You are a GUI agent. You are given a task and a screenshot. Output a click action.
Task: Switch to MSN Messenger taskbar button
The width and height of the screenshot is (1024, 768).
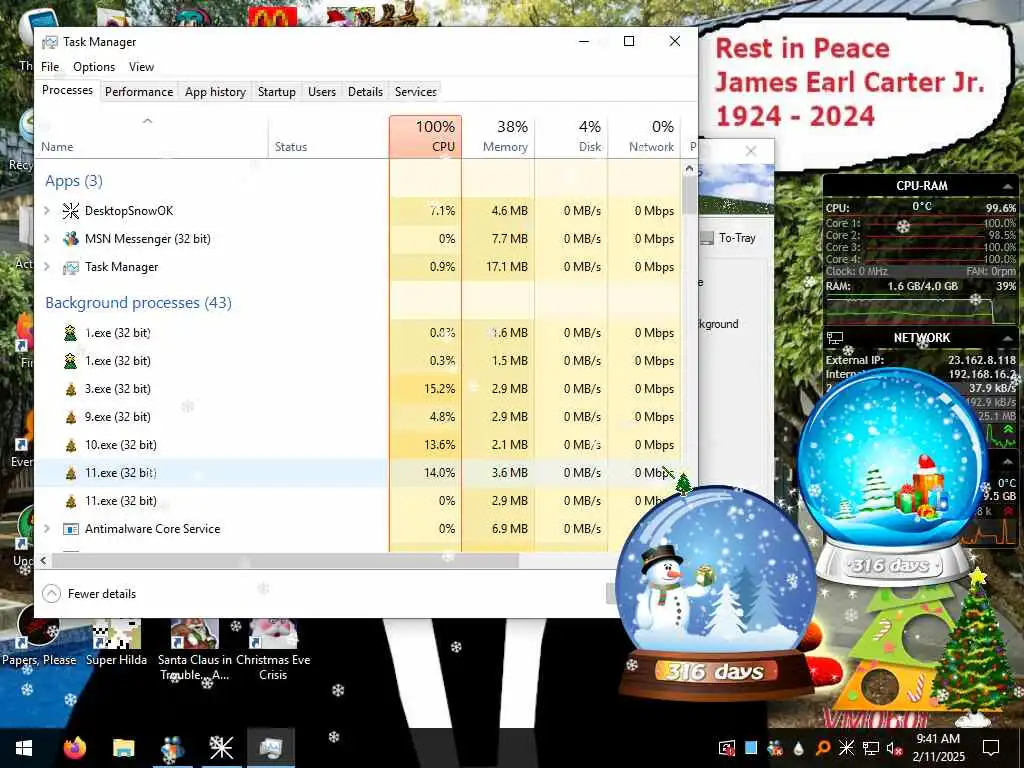tap(172, 748)
